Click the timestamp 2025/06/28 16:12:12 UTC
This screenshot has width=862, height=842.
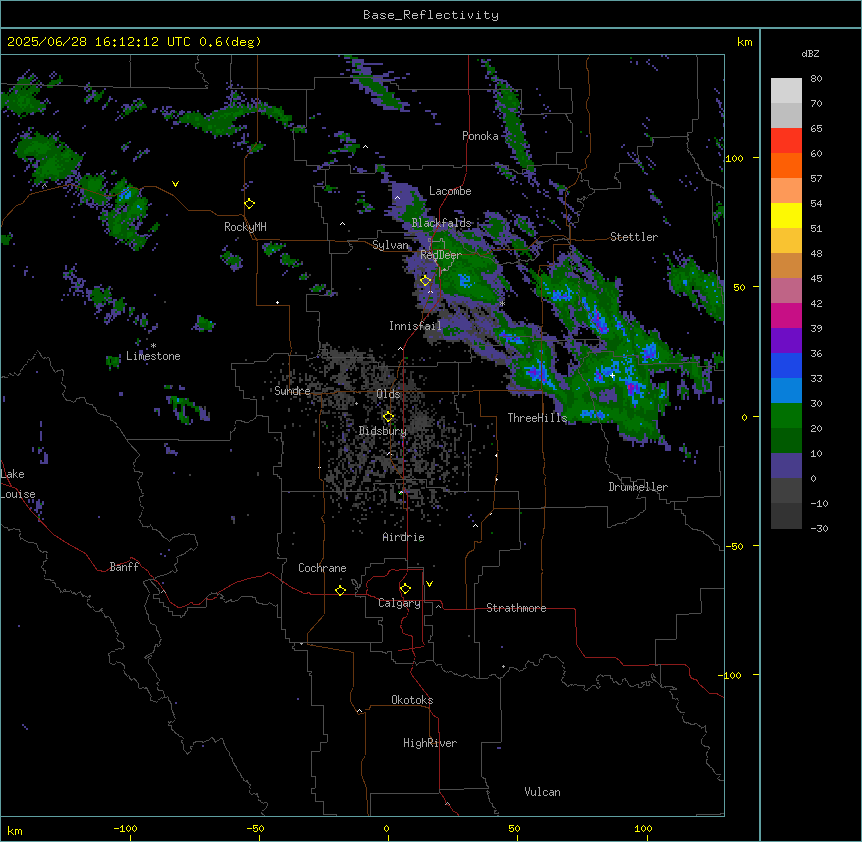click(99, 42)
